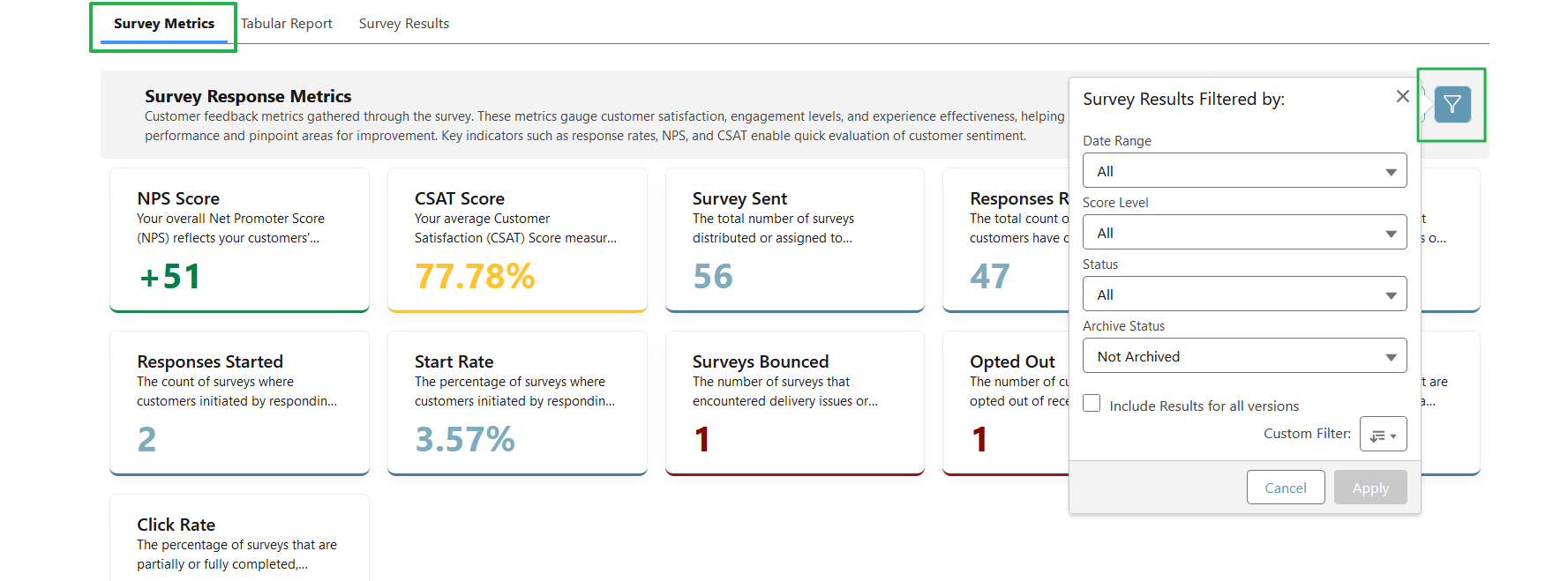1568x581 pixels.
Task: Switch to the Tabular Report tab
Action: point(287,23)
